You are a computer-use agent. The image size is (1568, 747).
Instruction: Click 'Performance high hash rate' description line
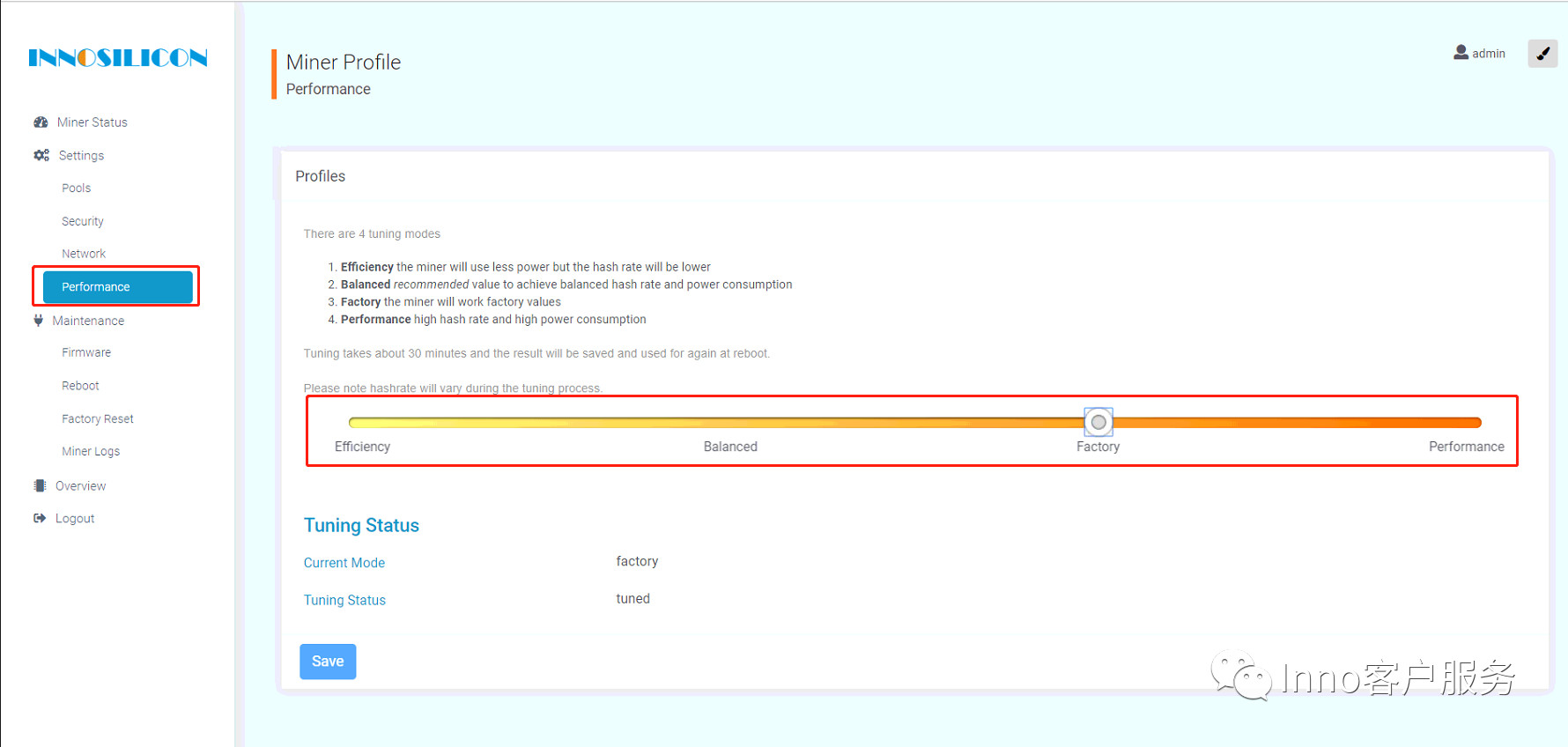[x=493, y=320]
